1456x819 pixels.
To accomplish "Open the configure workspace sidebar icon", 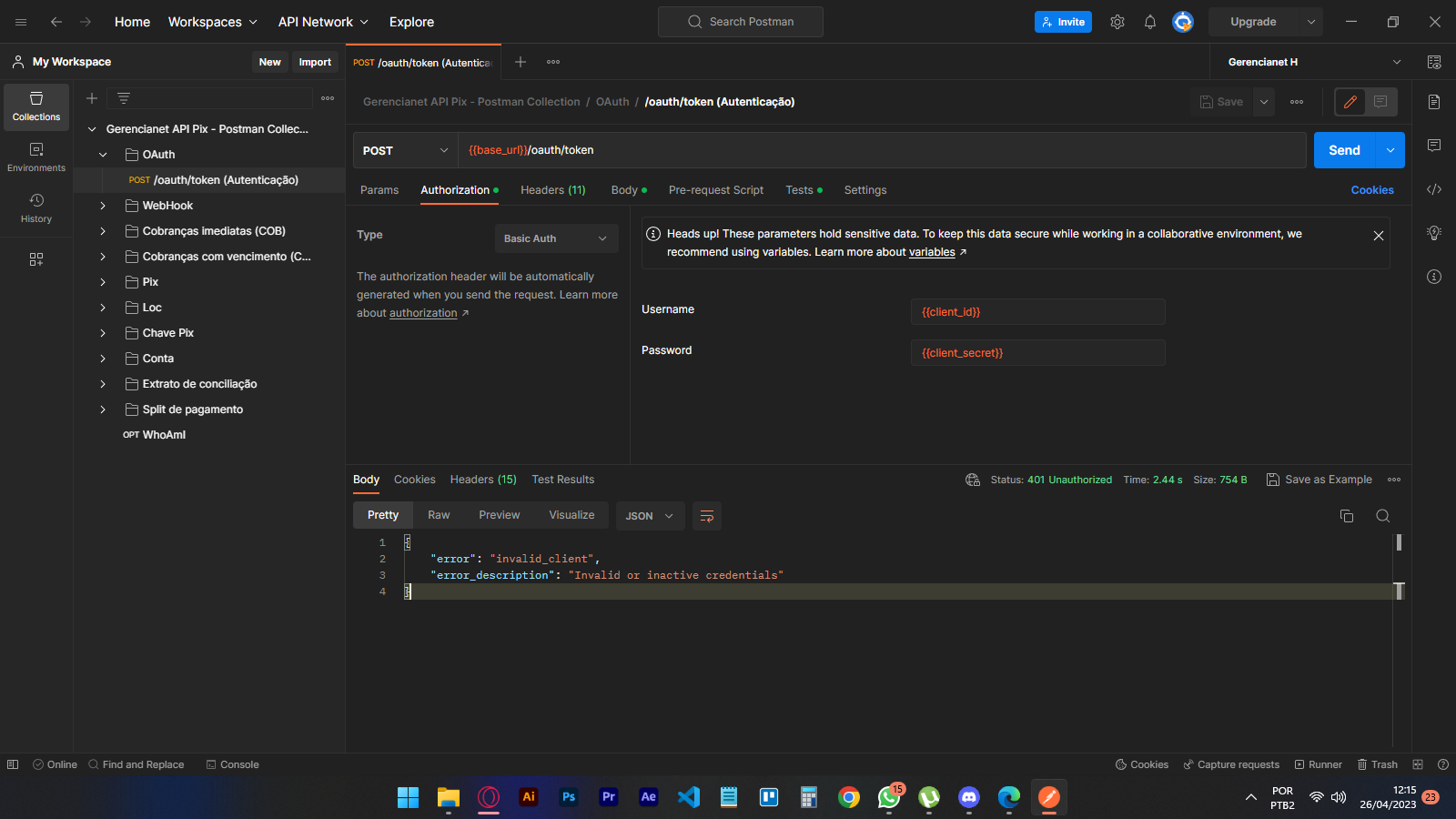I will [36, 259].
